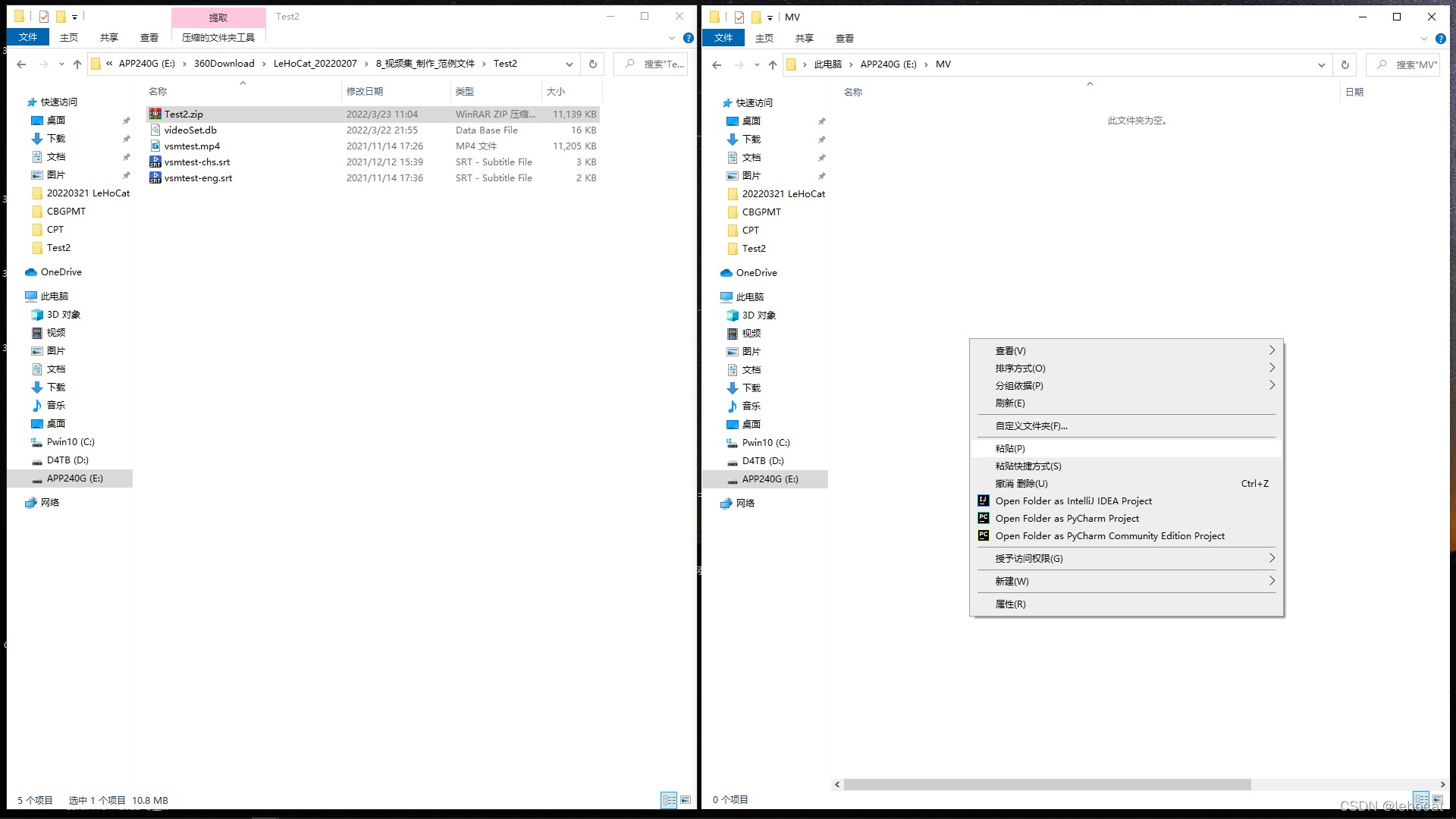Open recent locations dropdown in left window
The image size is (1456, 819).
[x=61, y=64]
